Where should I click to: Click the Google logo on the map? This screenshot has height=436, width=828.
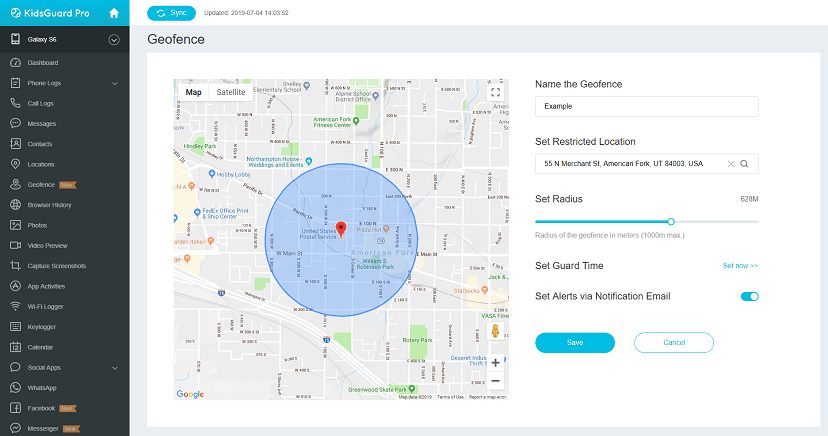pyautogui.click(x=190, y=394)
